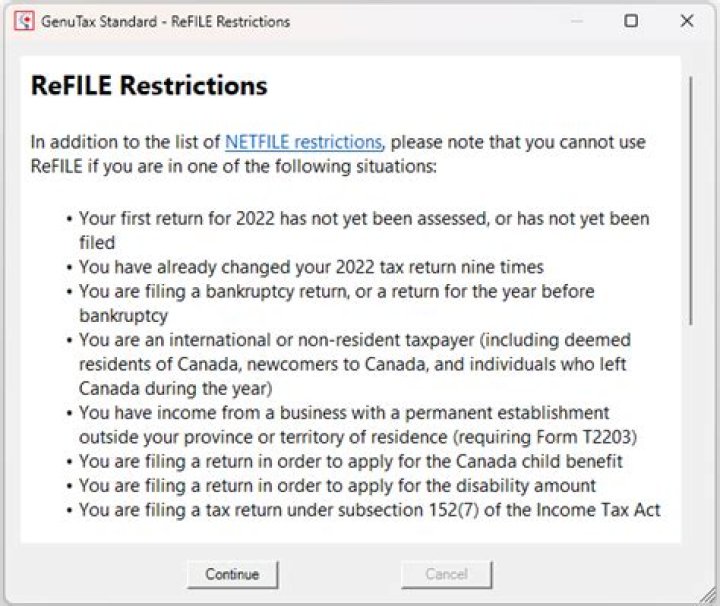Close the ReFILE Restrictions dialog
The height and width of the screenshot is (606, 720).
(687, 21)
